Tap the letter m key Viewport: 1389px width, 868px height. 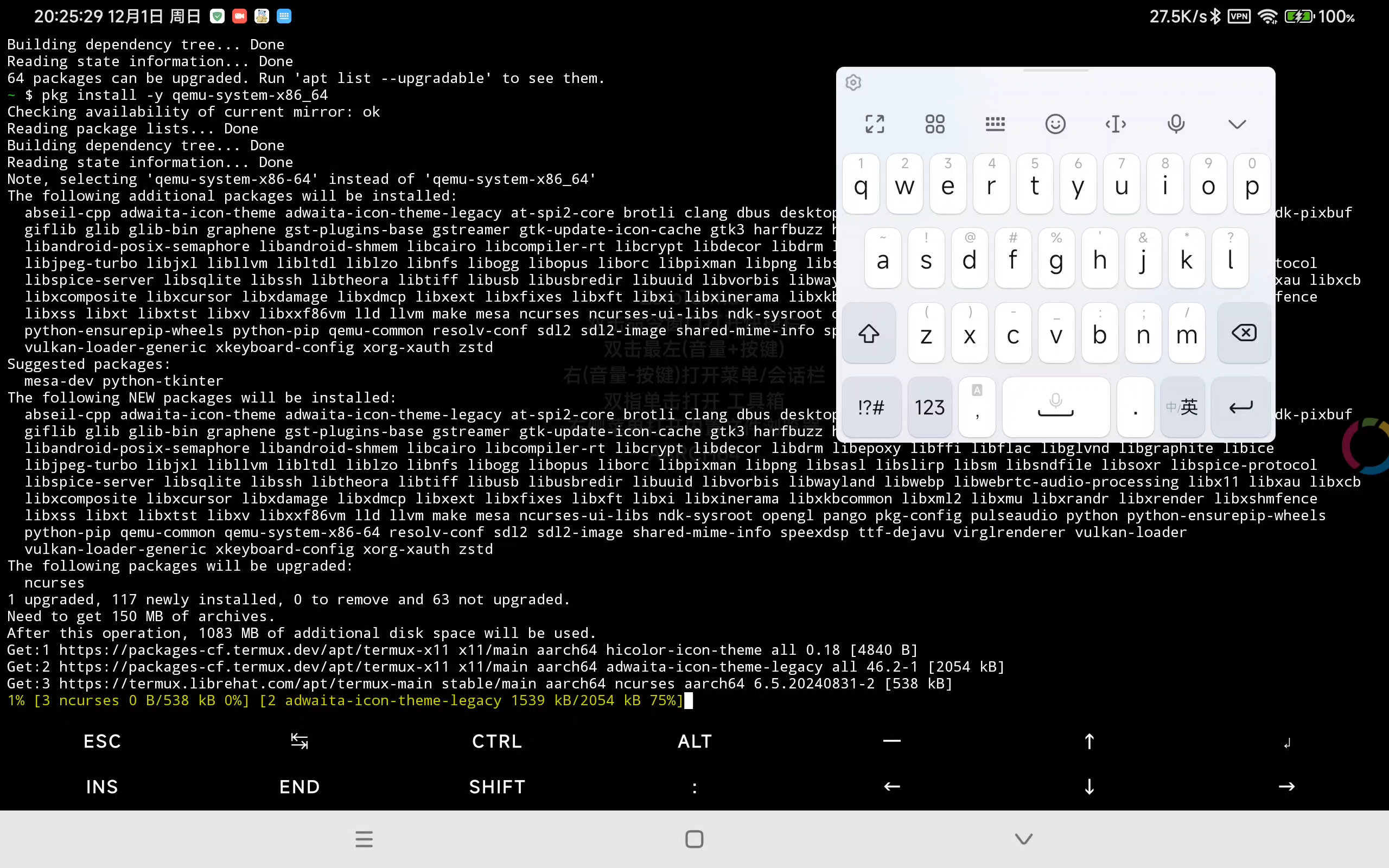(x=1187, y=333)
